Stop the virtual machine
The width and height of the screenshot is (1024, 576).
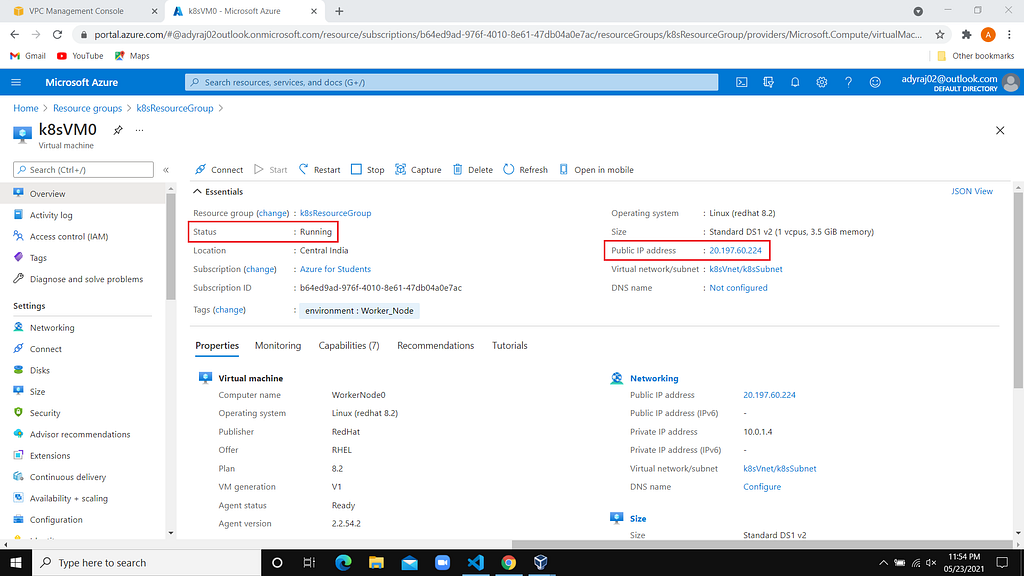click(368, 170)
